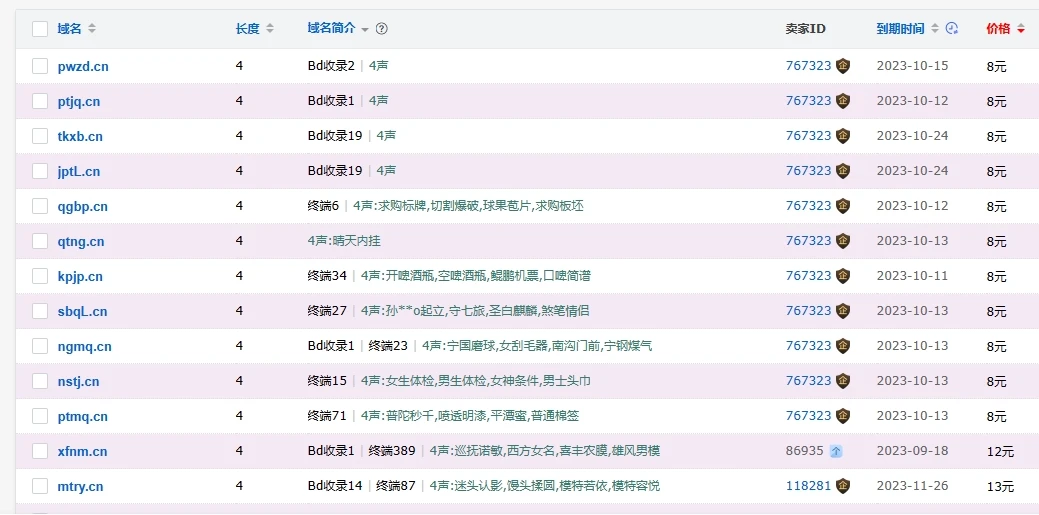The width and height of the screenshot is (1039, 515).
Task: Click the clock icon next to 到期时间
Action: 952,29
